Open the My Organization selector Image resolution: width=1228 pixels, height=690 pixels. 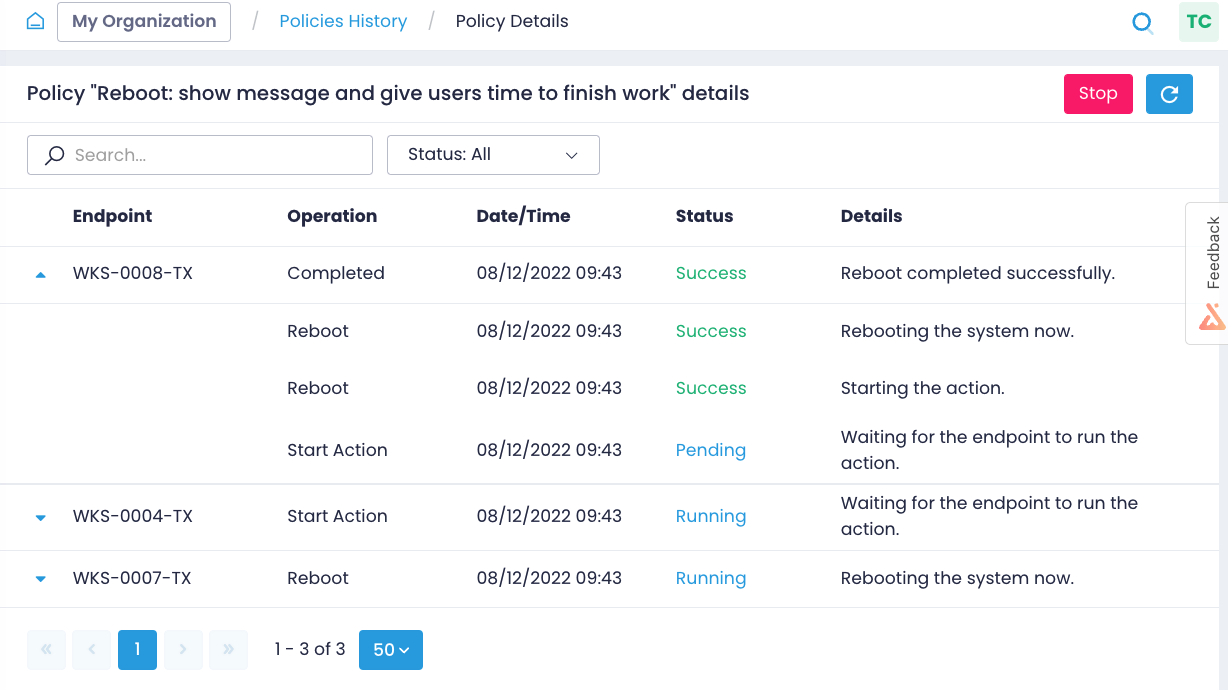click(144, 21)
